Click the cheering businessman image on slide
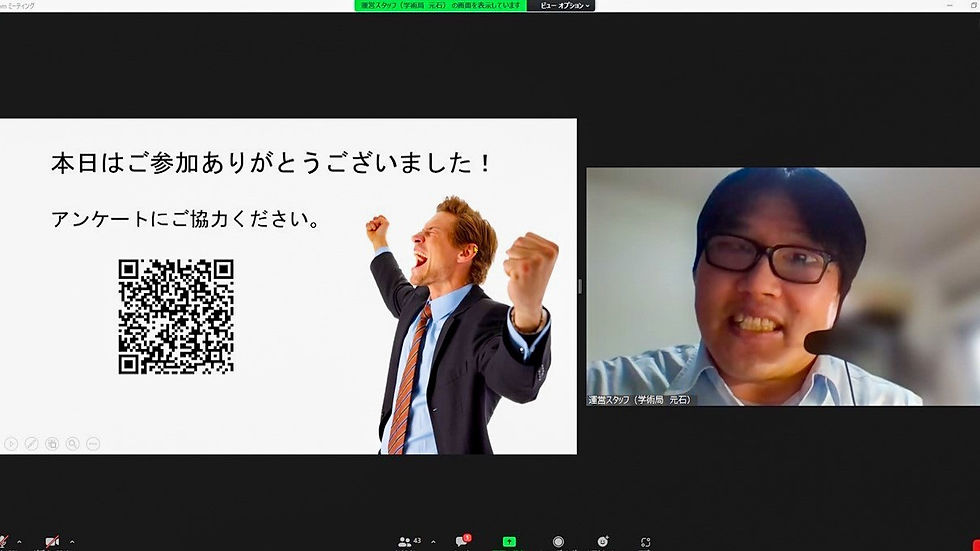 tap(462, 325)
